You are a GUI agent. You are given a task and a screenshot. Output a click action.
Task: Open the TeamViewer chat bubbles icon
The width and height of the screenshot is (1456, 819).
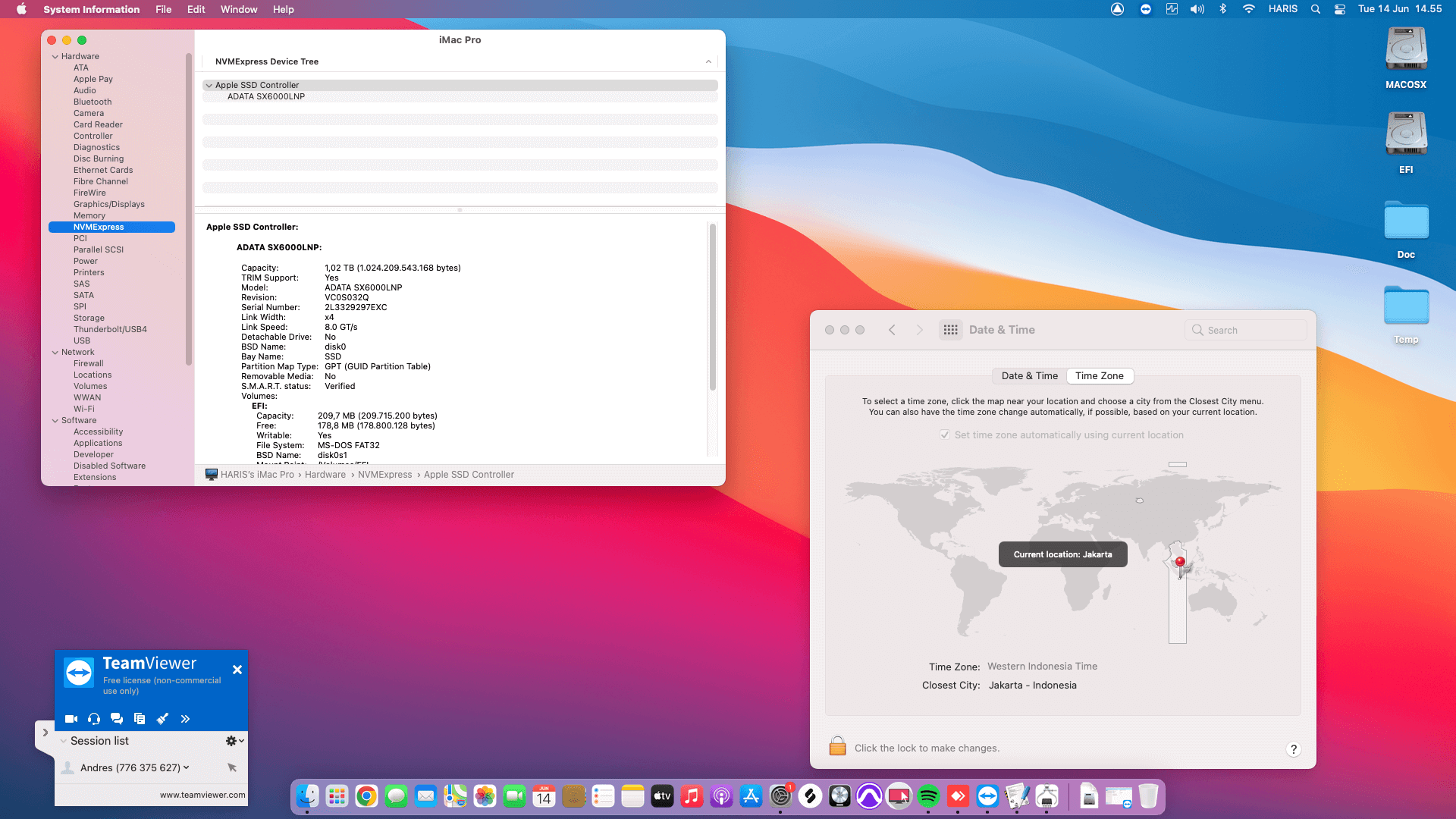pyautogui.click(x=117, y=719)
